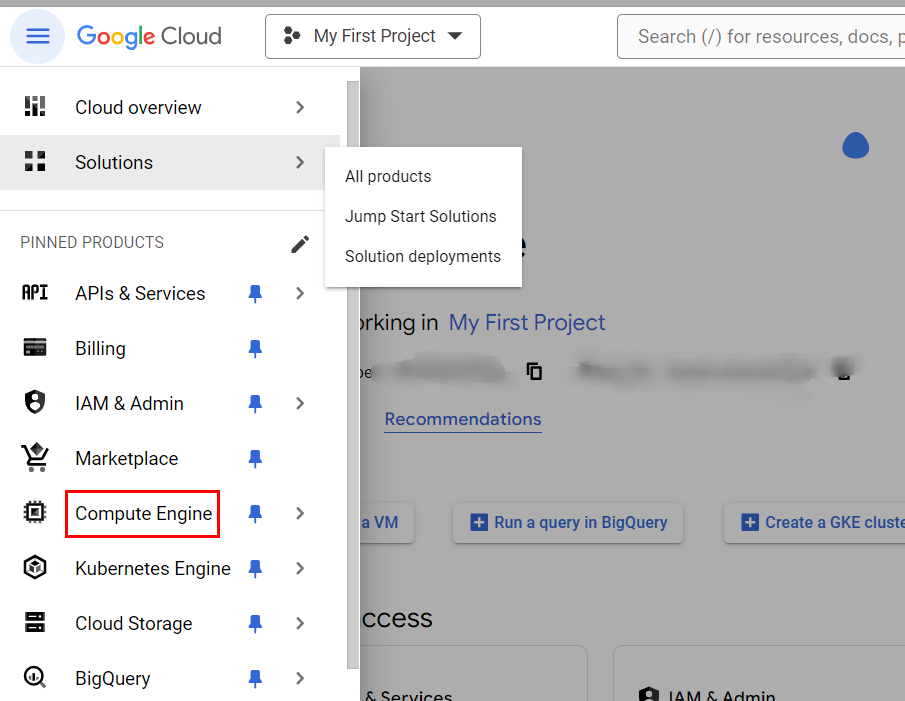The image size is (905, 701).
Task: Click the Billing card icon
Action: (35, 347)
